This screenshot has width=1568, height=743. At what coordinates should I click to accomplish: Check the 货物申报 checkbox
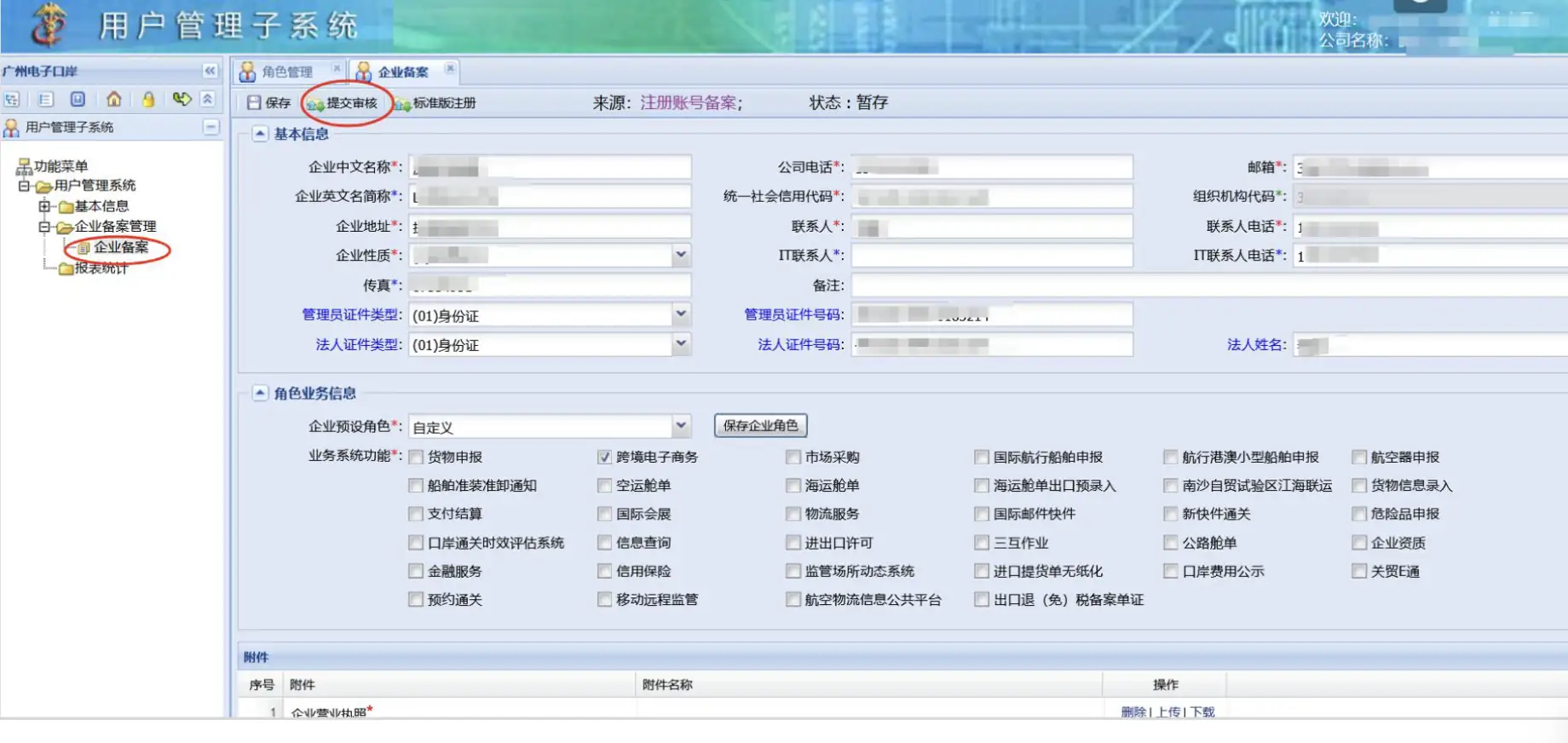point(416,458)
